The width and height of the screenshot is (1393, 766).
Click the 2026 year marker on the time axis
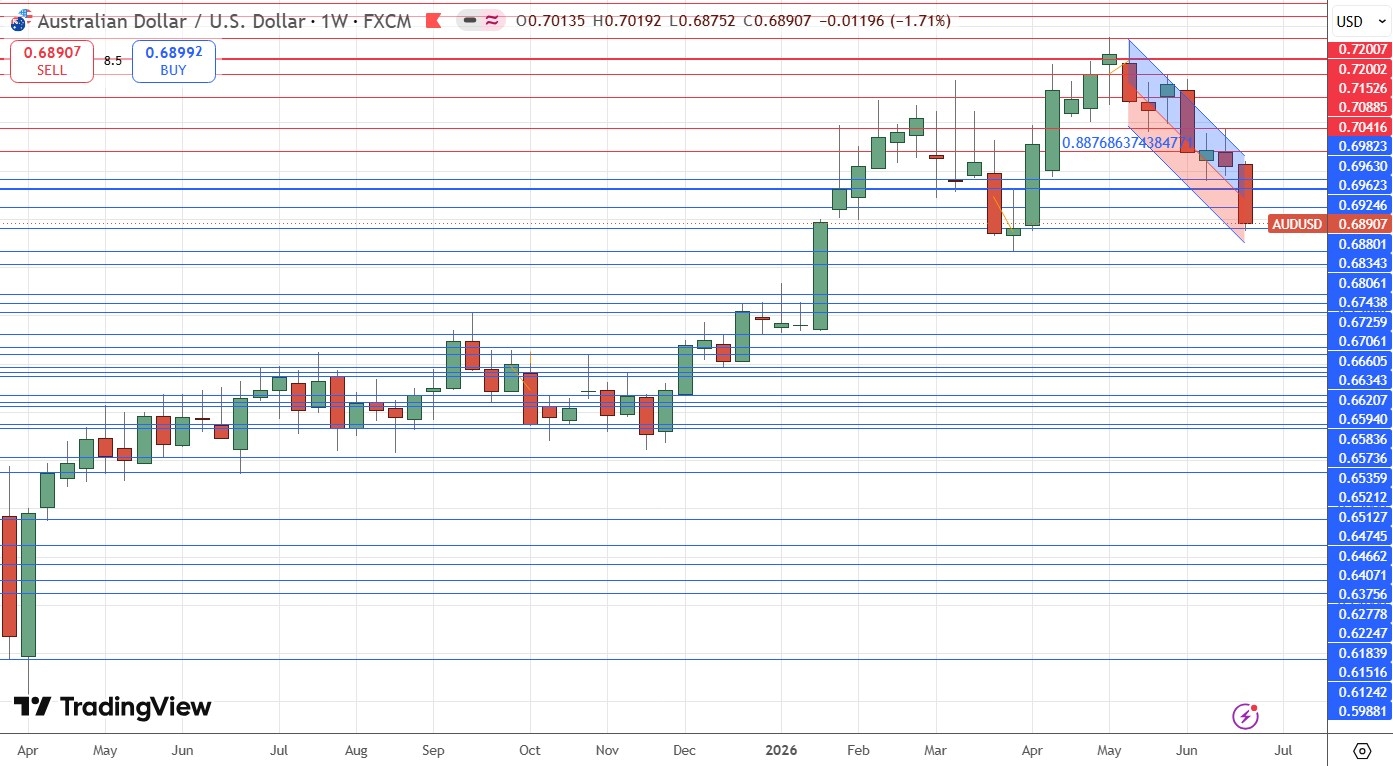click(x=780, y=750)
